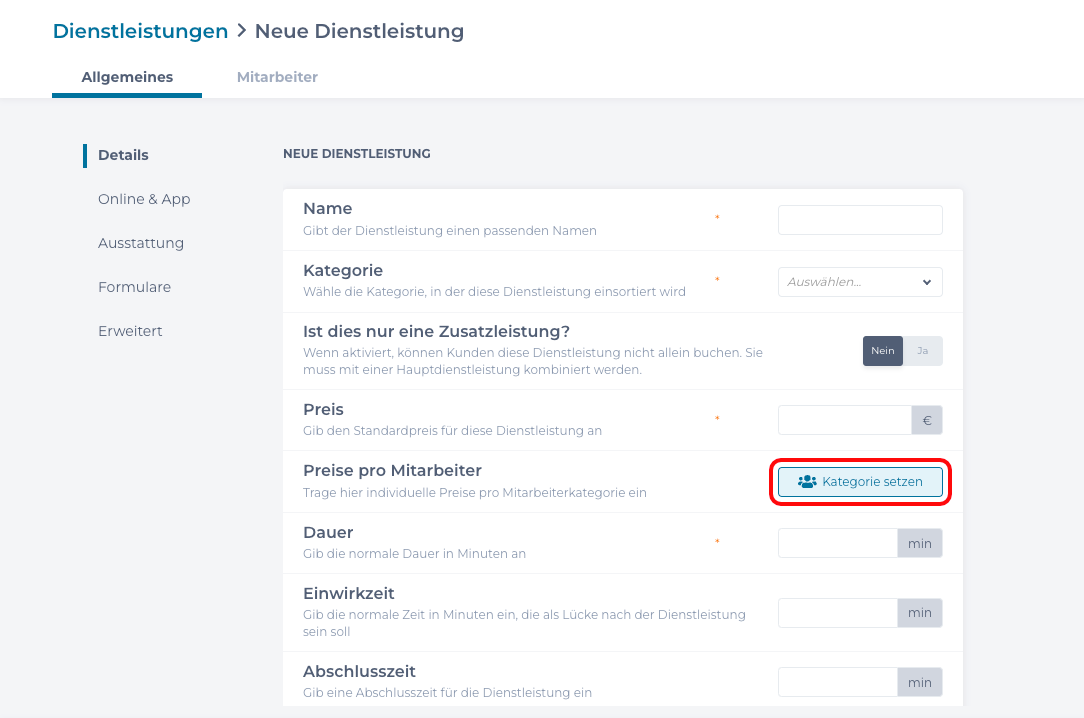Toggle Zusatzleistung to Ja
The height and width of the screenshot is (718, 1084).
(x=922, y=351)
